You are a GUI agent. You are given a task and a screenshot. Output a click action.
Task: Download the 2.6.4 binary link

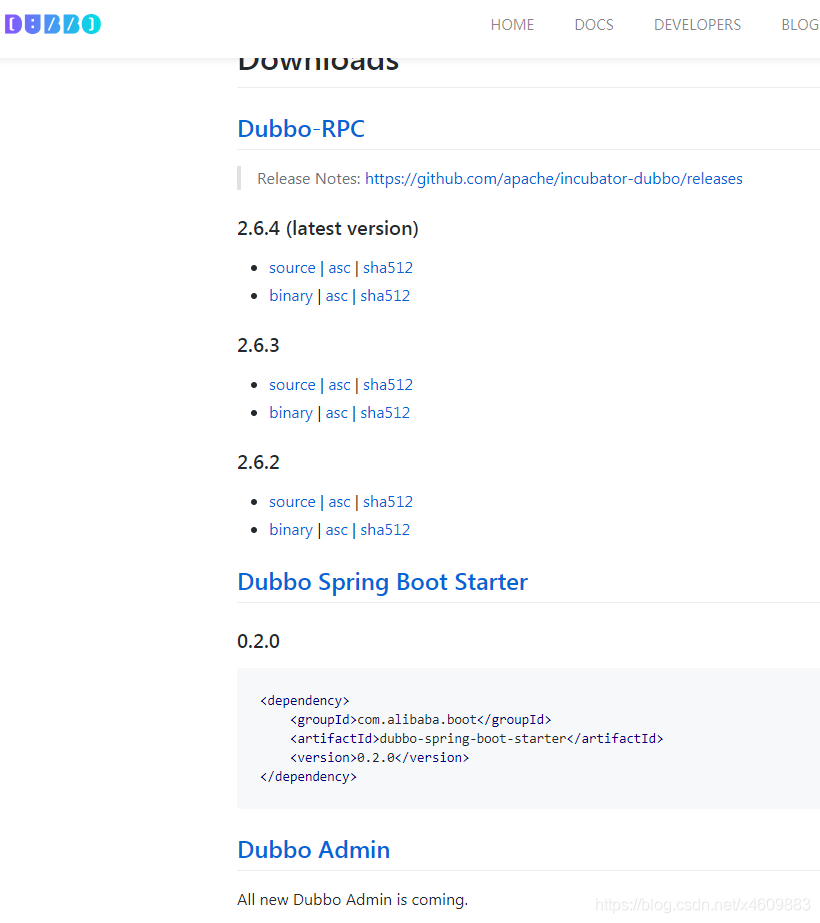(291, 296)
